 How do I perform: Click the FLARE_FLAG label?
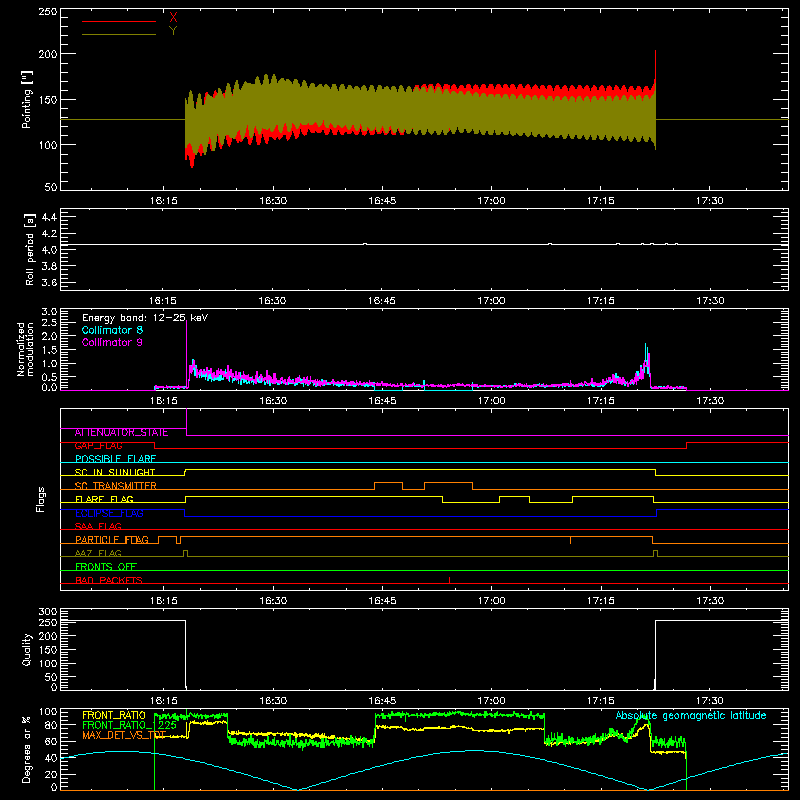104,499
